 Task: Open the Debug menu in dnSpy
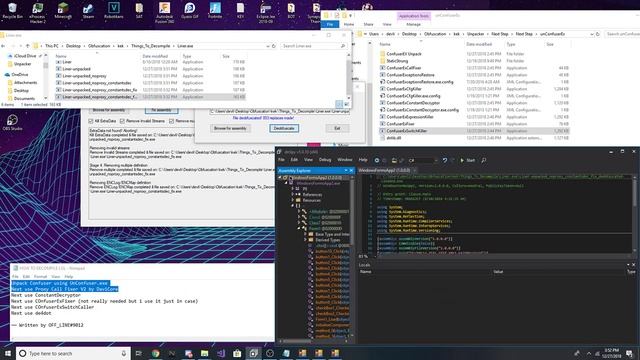click(x=325, y=160)
